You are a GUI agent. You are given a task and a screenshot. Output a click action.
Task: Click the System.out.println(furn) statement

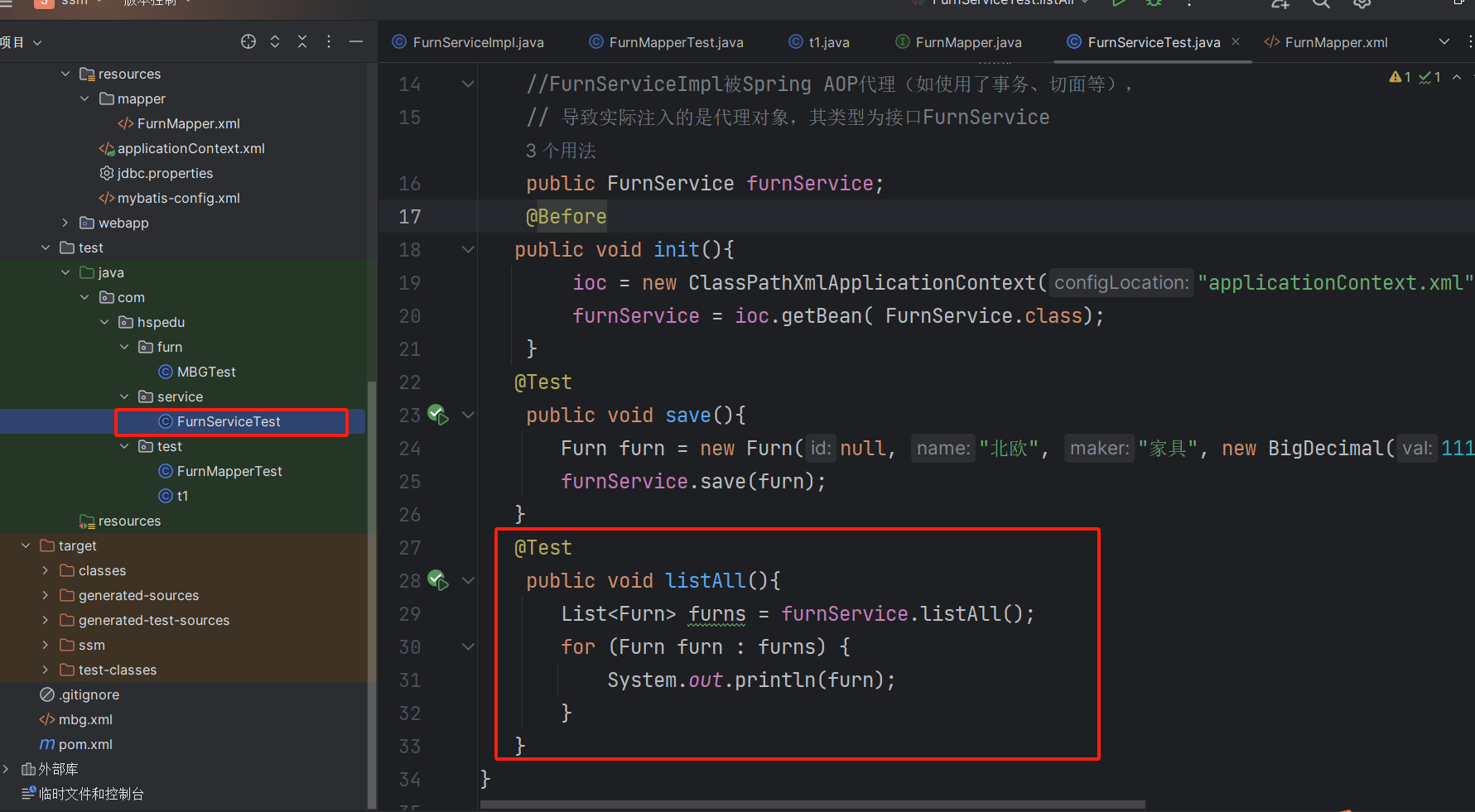[751, 680]
